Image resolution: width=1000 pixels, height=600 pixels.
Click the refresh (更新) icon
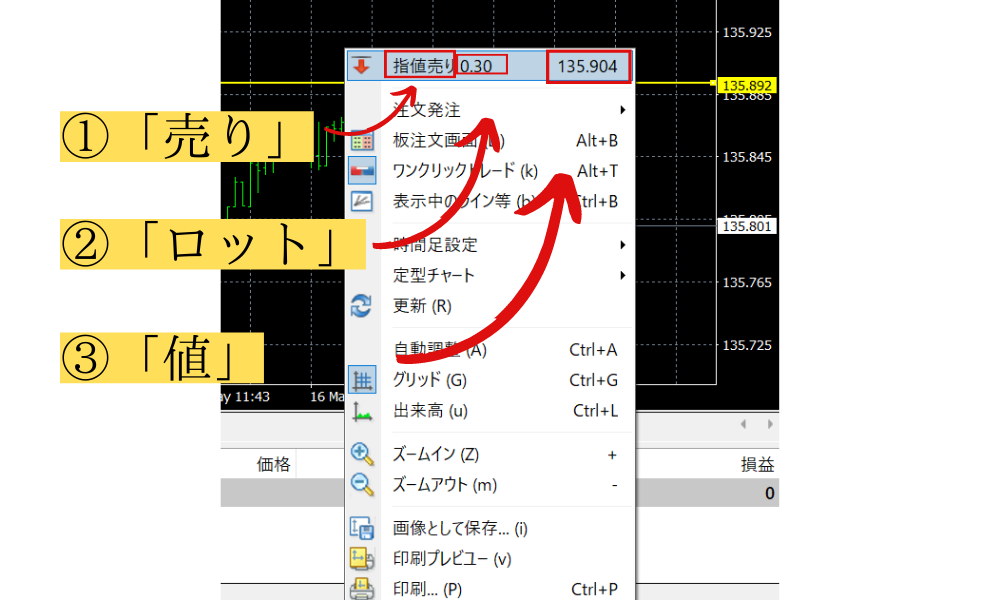coord(361,306)
